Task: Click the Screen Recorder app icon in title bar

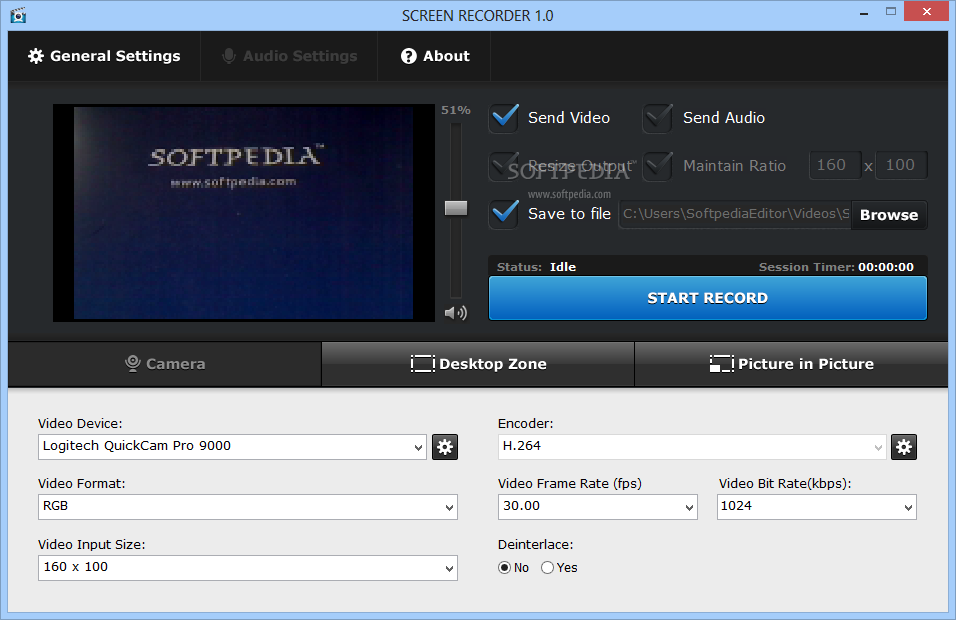Action: pos(18,15)
